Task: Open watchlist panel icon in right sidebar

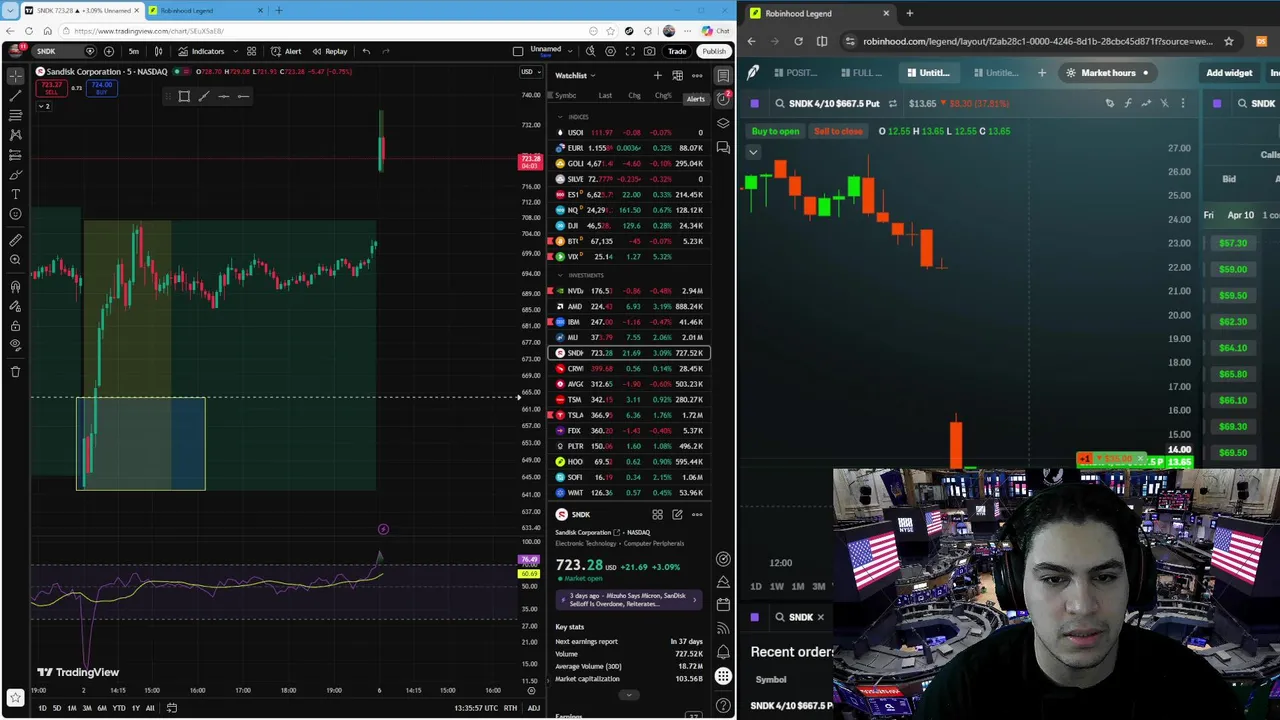Action: [723, 76]
